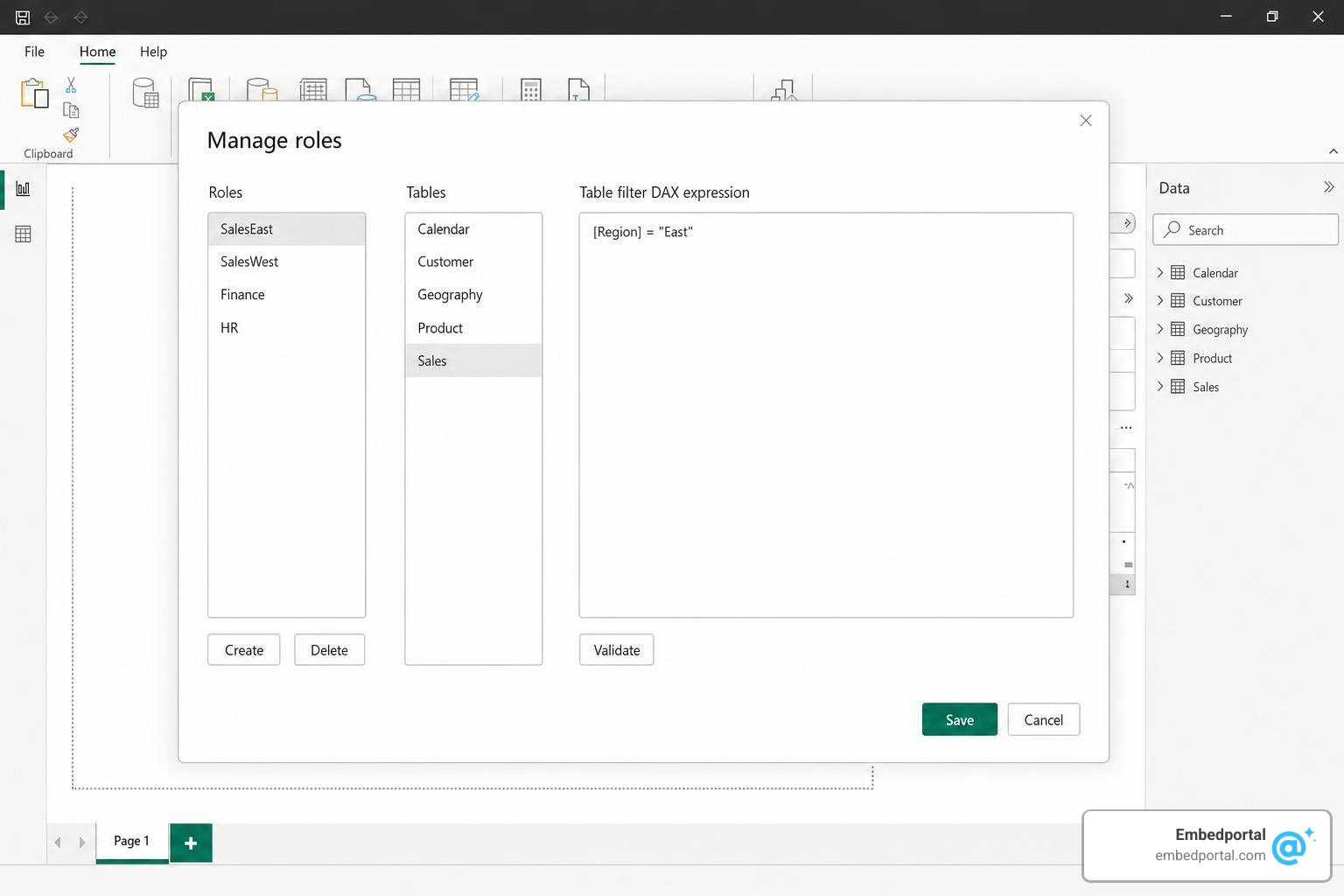Click the Copy icon in Clipboard group
This screenshot has height=896, width=1344.
coord(71,110)
